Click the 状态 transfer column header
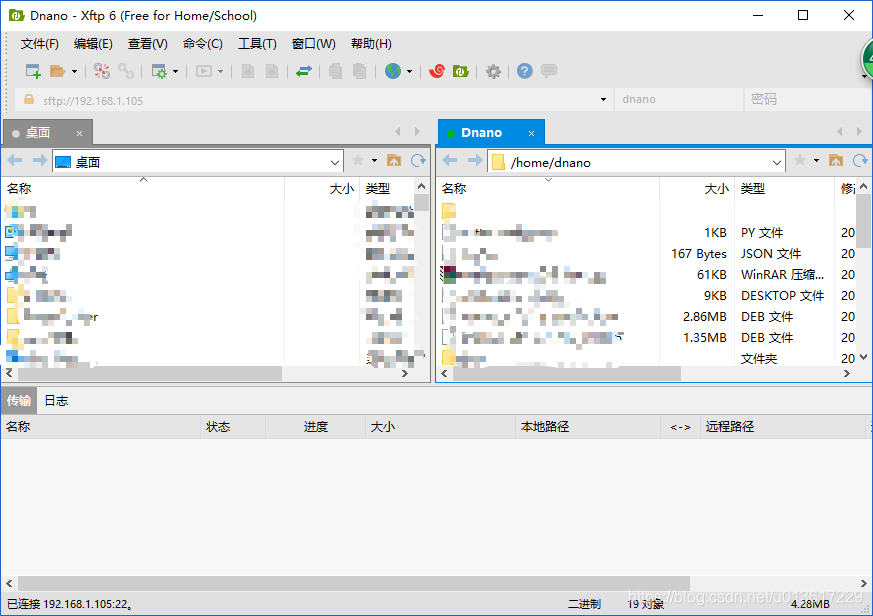 coord(233,427)
